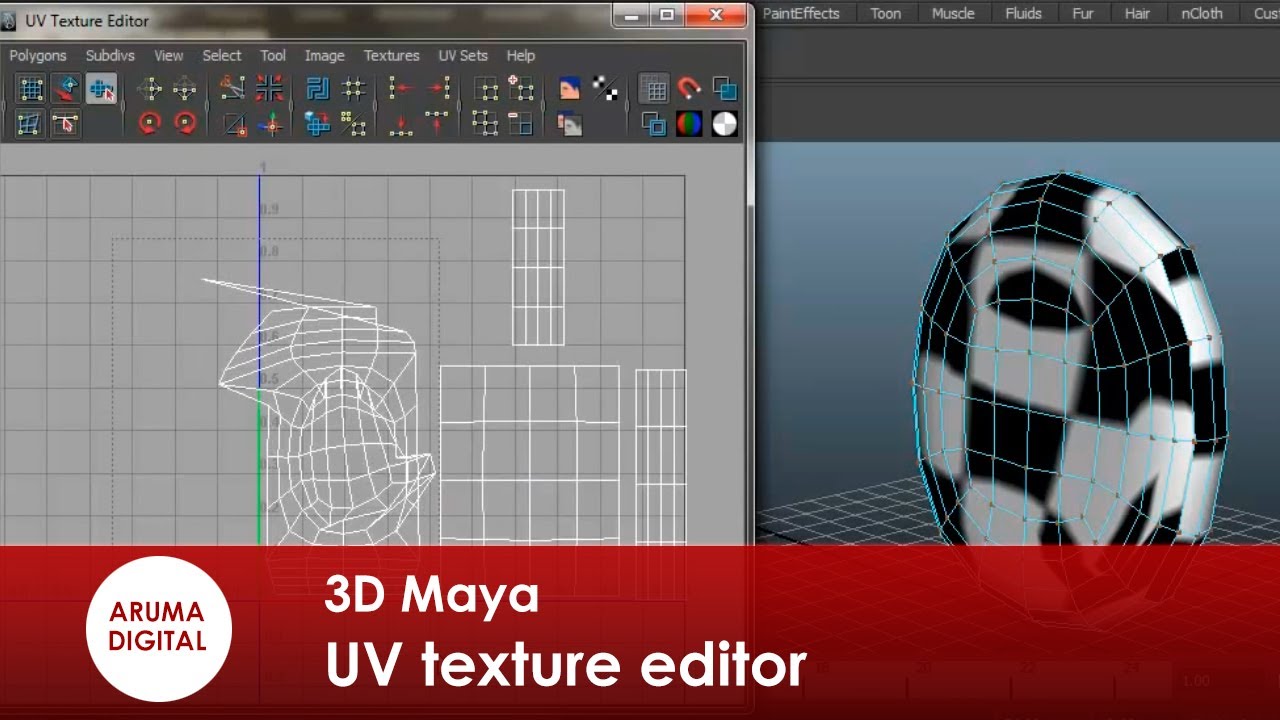1280x720 pixels.
Task: Toggle the View Grid button
Action: coord(654,89)
